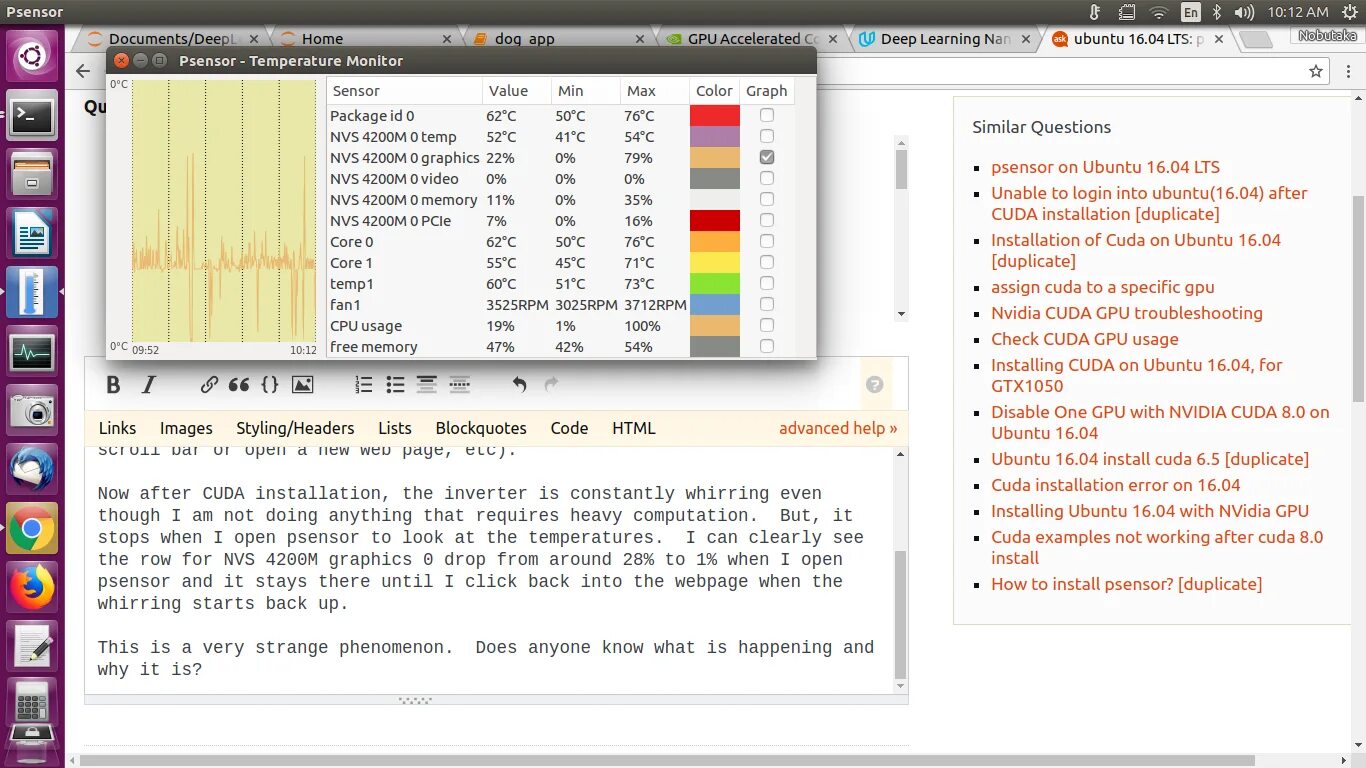Click the green color swatch for temp1

click(715, 284)
